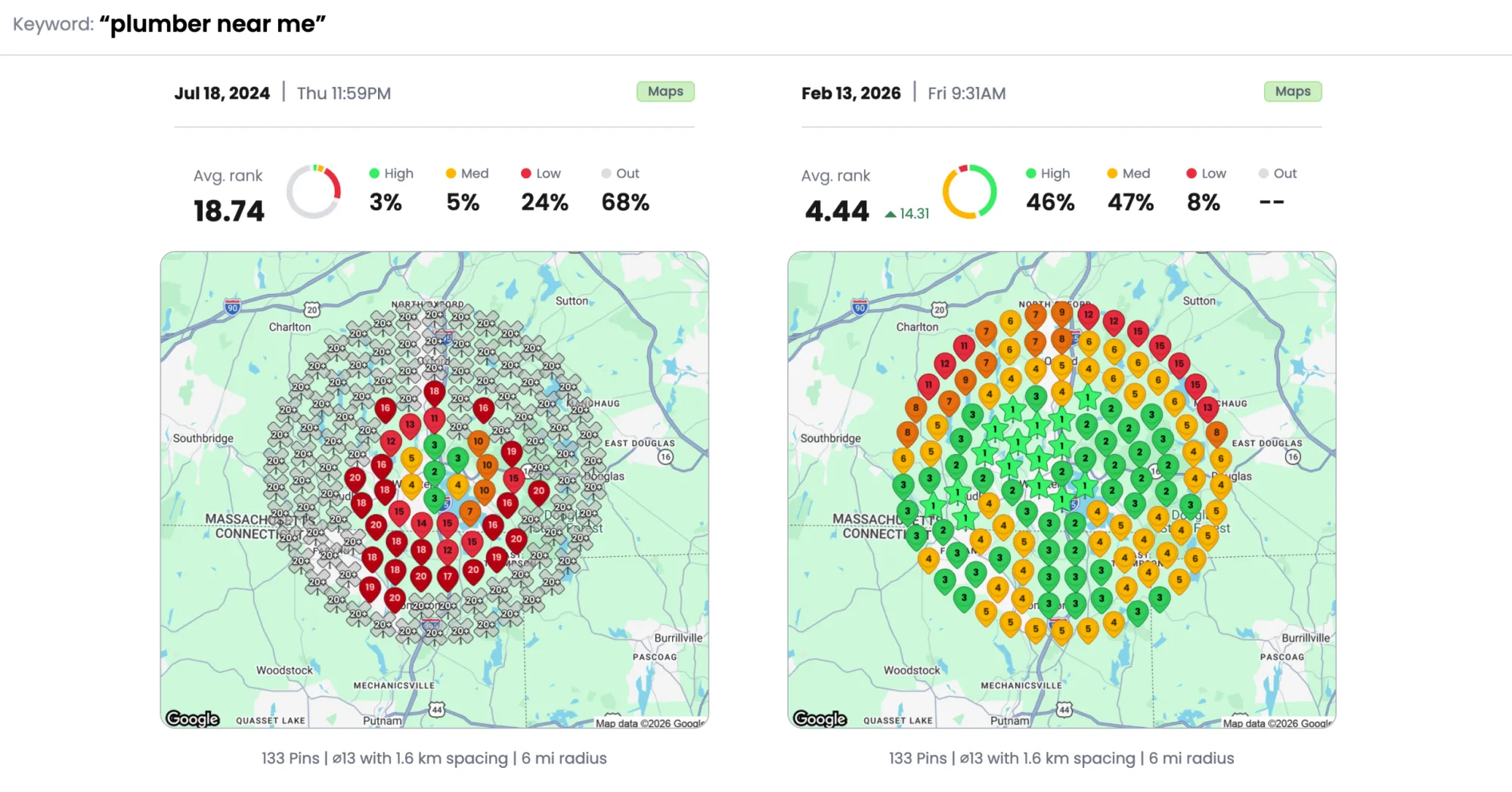This screenshot has height=792, width=1512.
Task: Click the green High legend dot above 3%
Action: (374, 173)
